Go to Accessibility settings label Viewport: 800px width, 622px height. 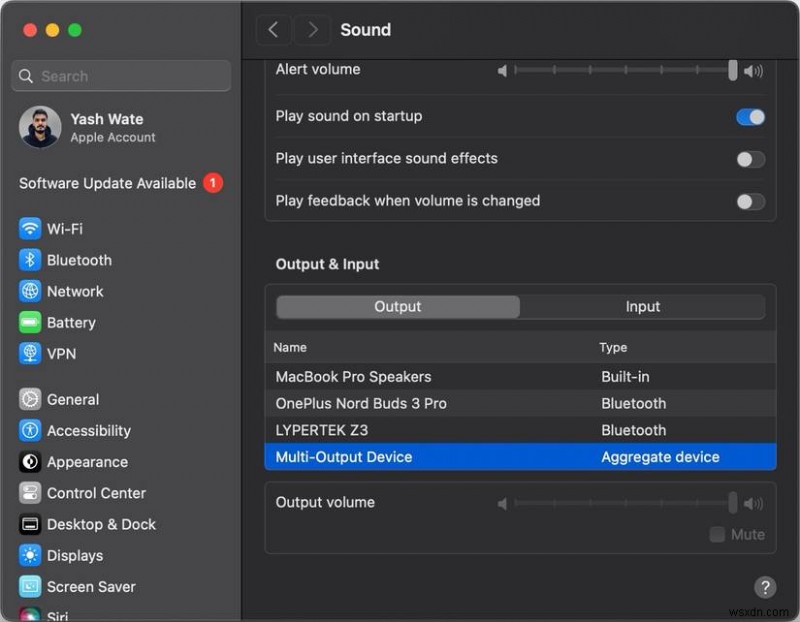click(x=89, y=431)
